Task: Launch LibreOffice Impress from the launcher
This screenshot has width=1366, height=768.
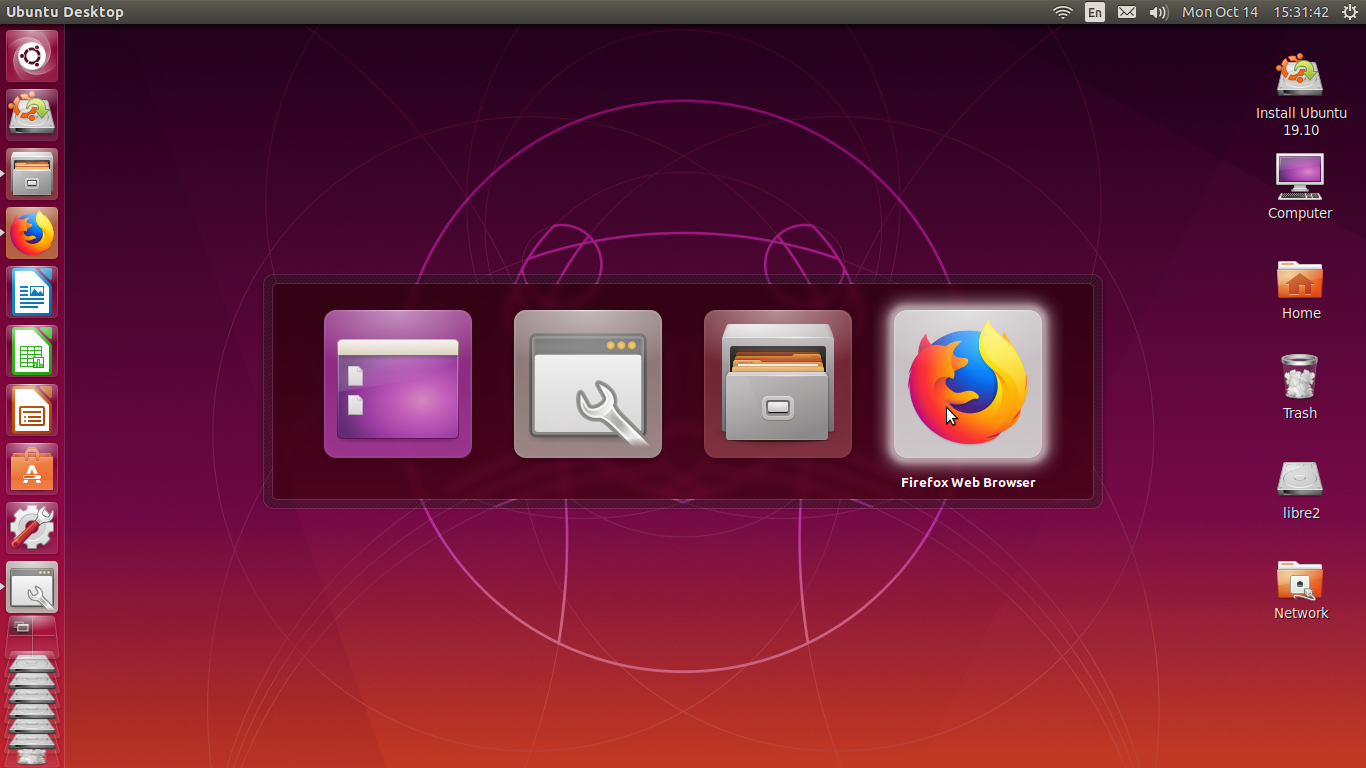Action: click(32, 410)
